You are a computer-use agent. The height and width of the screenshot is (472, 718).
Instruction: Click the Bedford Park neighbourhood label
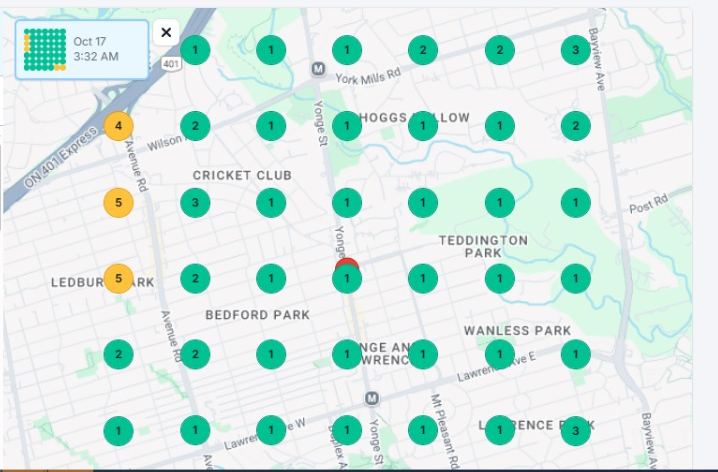tap(257, 315)
